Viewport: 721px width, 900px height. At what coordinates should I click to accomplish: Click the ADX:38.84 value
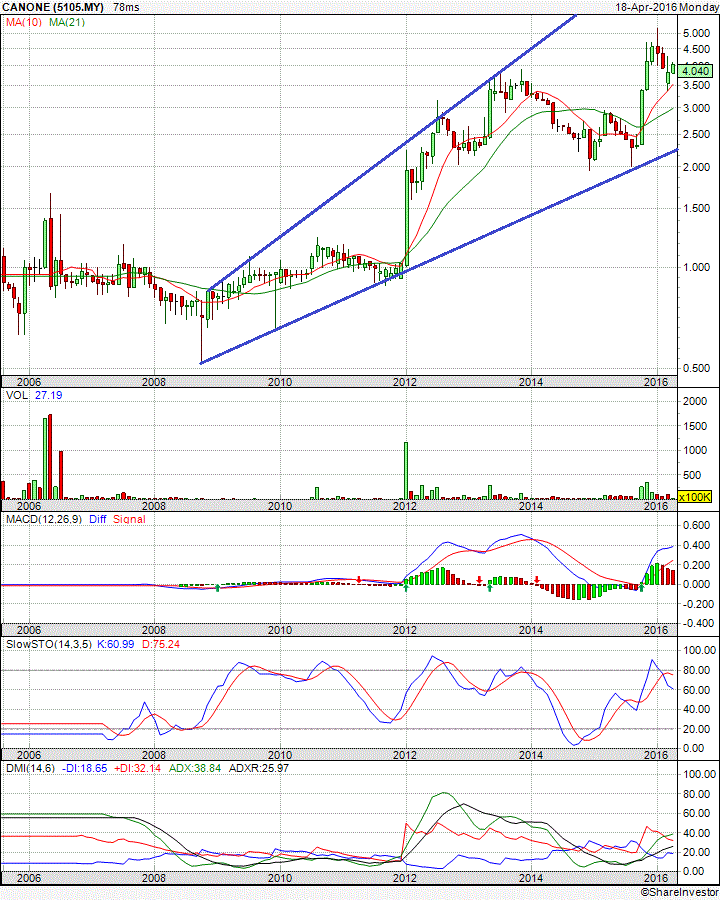coord(195,768)
